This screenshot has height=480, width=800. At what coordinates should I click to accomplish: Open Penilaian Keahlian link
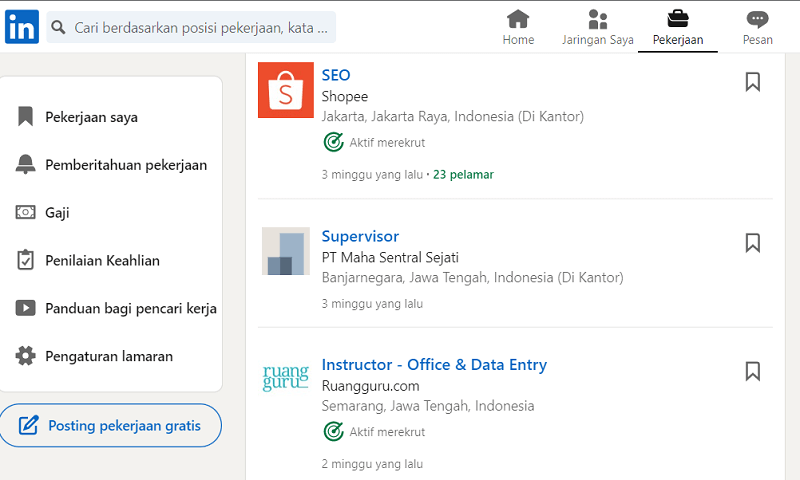point(103,261)
